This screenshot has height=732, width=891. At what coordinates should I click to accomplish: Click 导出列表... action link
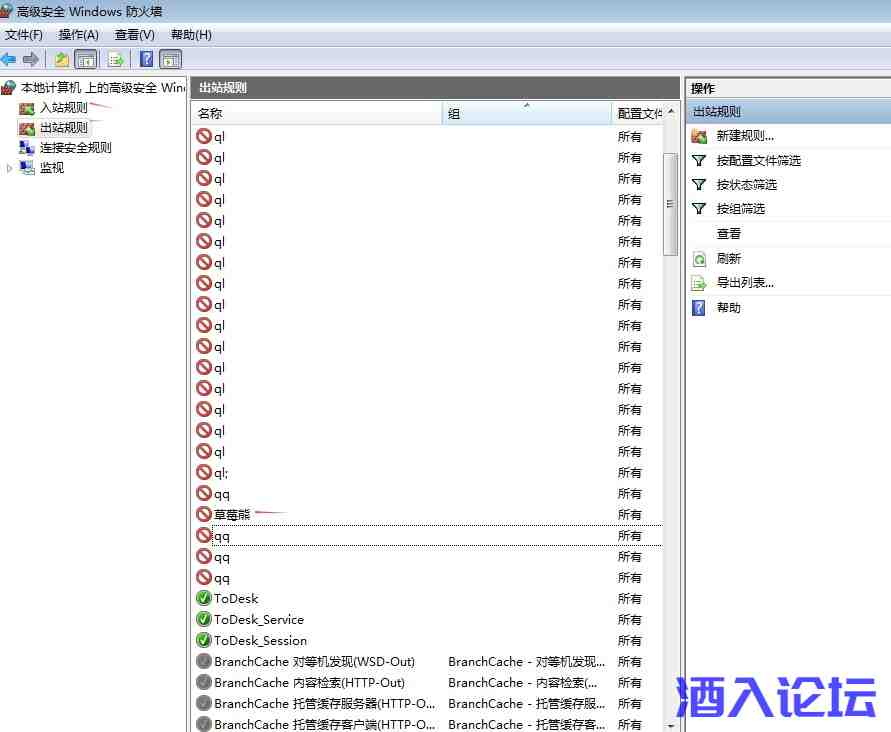(745, 282)
